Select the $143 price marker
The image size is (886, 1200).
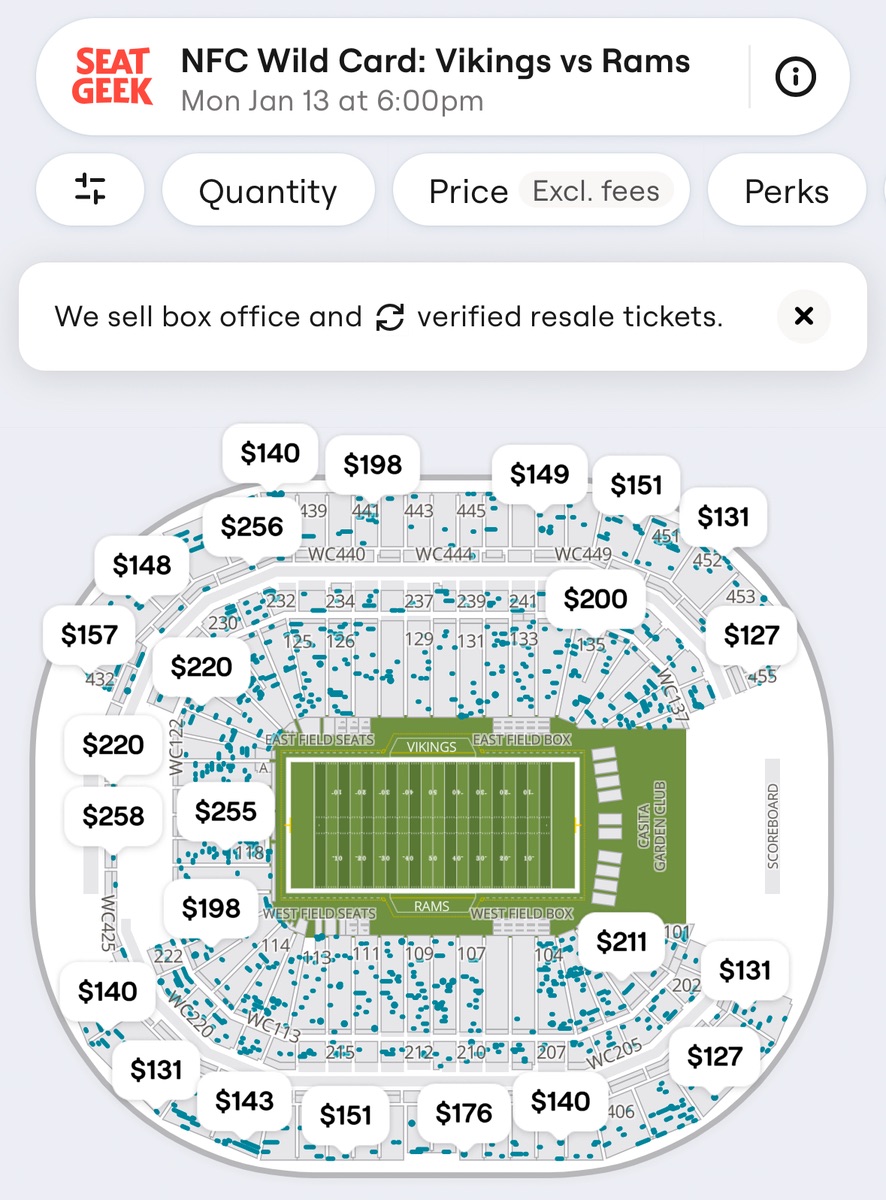click(244, 1101)
